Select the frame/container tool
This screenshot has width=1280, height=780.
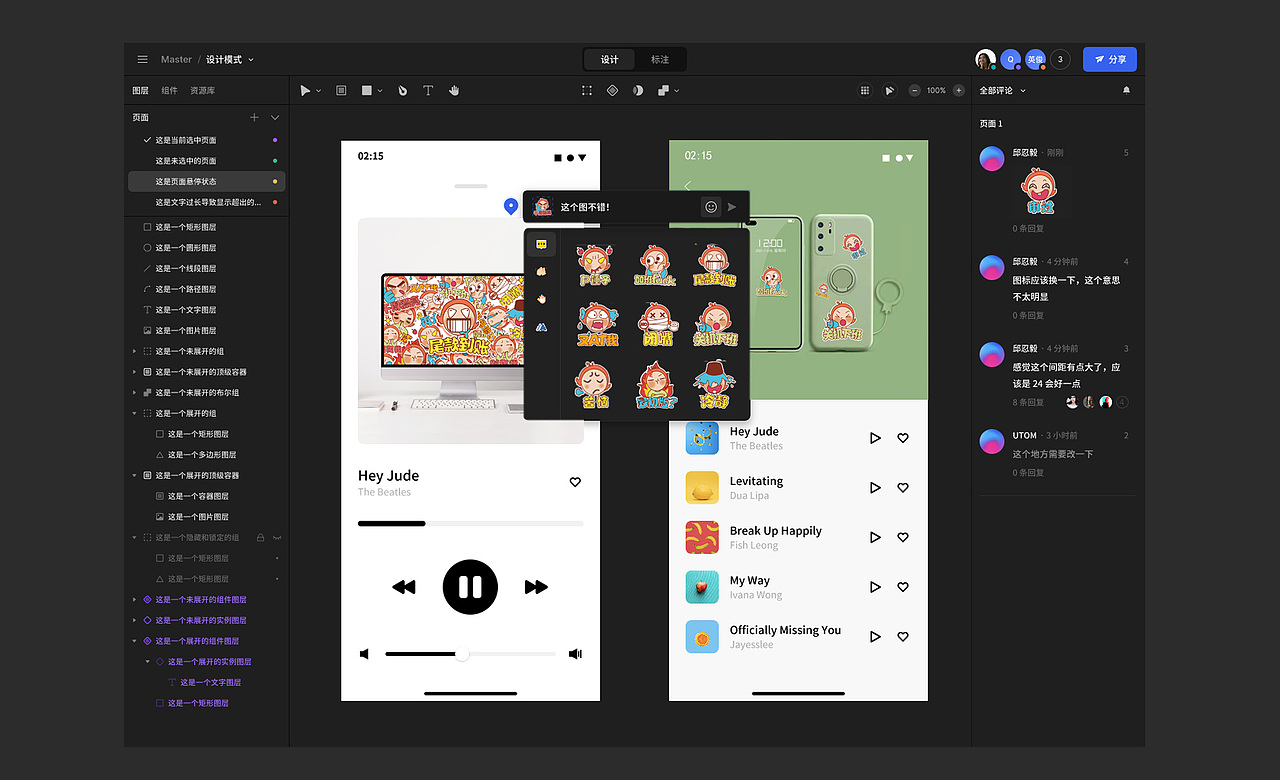point(341,90)
